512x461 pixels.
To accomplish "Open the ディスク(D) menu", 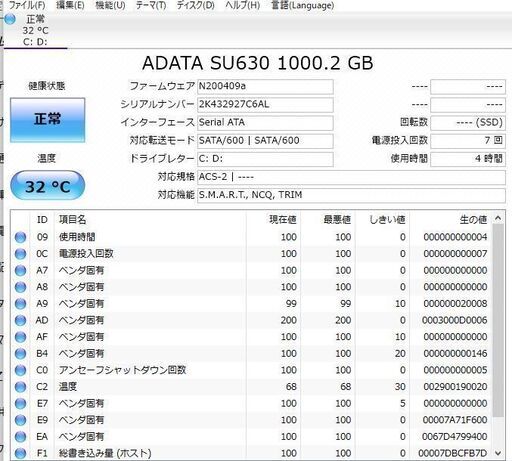I will point(195,5).
